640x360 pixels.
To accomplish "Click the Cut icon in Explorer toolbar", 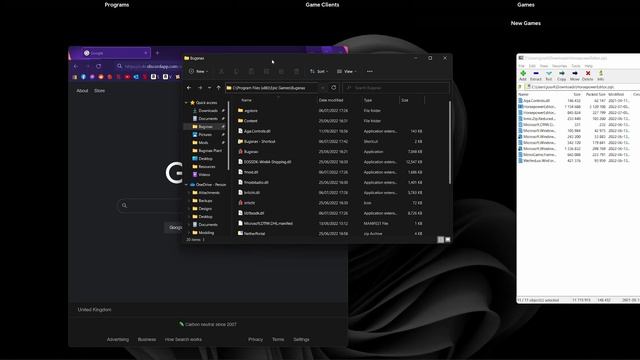I will click(222, 71).
